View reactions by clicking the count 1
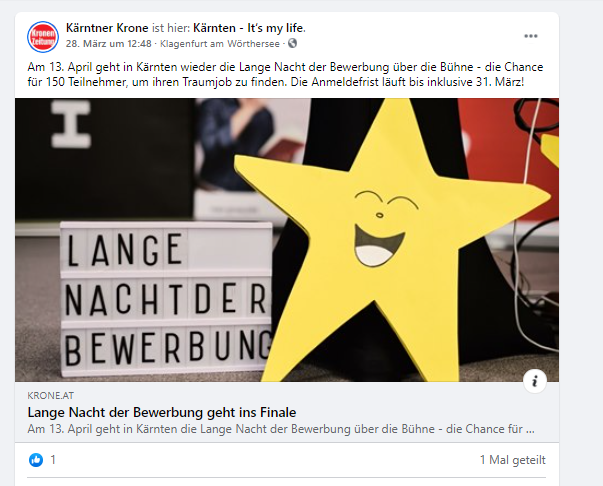This screenshot has width=603, height=486. click(x=53, y=460)
